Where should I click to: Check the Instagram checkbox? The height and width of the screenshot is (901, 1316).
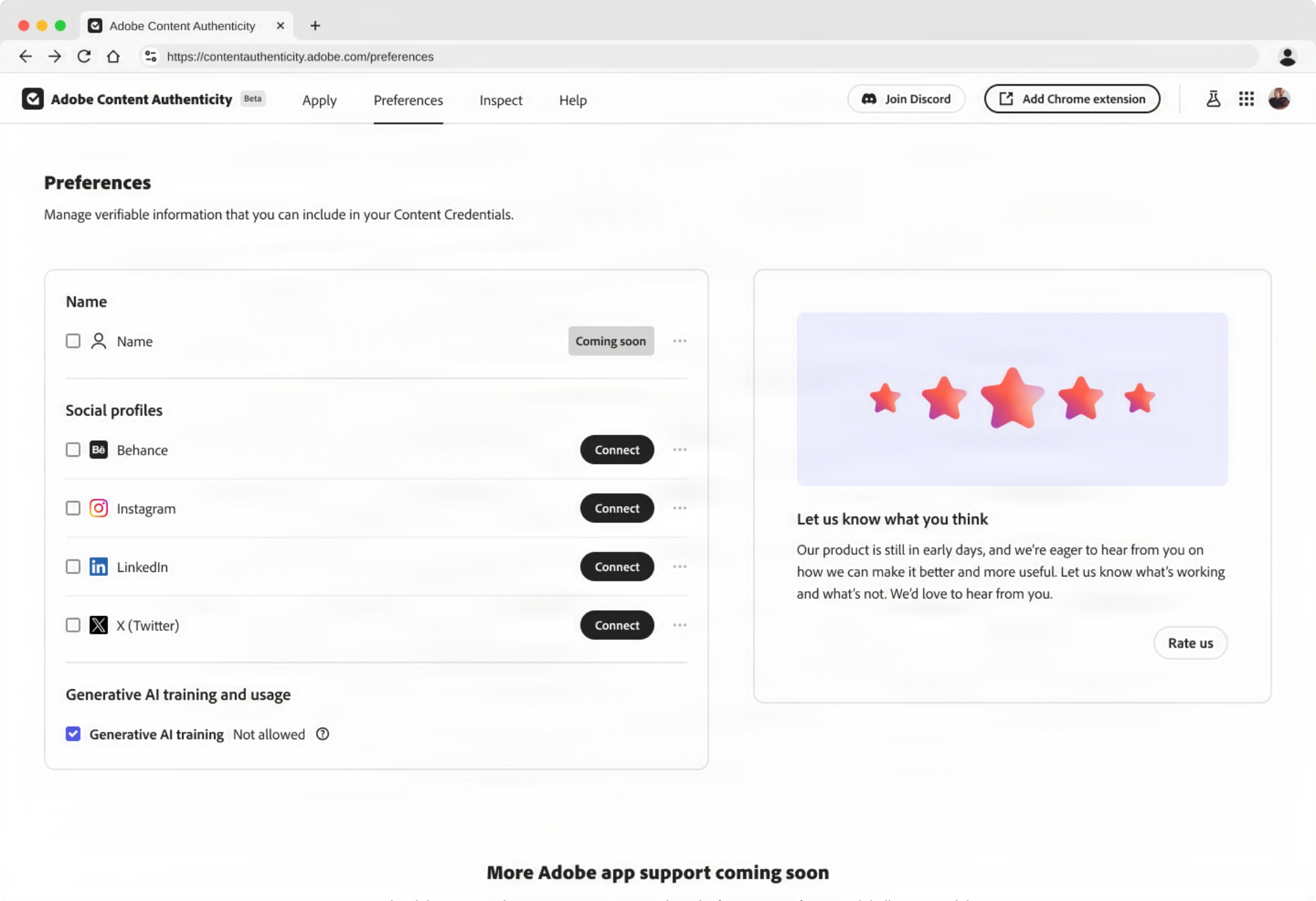(x=73, y=508)
